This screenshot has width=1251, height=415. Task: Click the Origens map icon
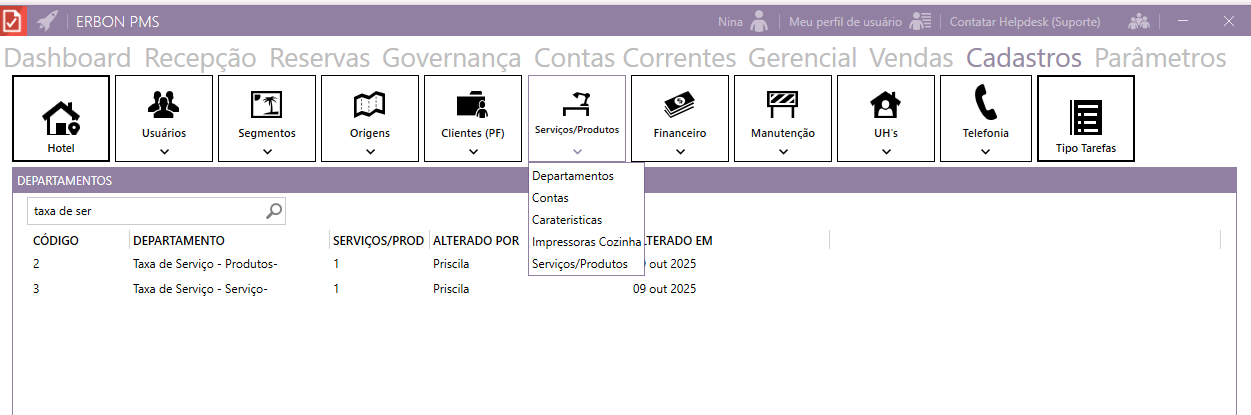[x=370, y=103]
